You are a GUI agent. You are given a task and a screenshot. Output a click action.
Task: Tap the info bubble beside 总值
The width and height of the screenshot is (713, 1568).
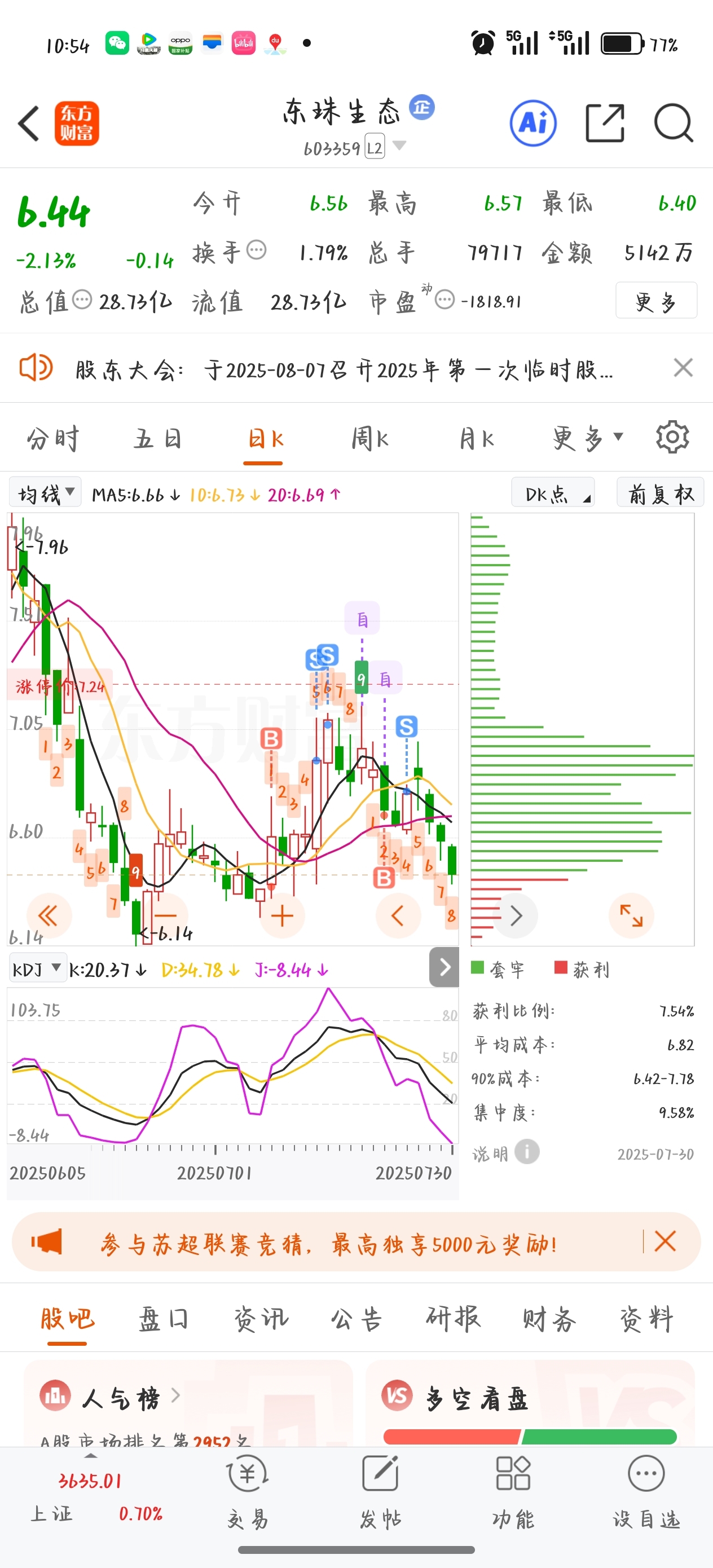82,299
